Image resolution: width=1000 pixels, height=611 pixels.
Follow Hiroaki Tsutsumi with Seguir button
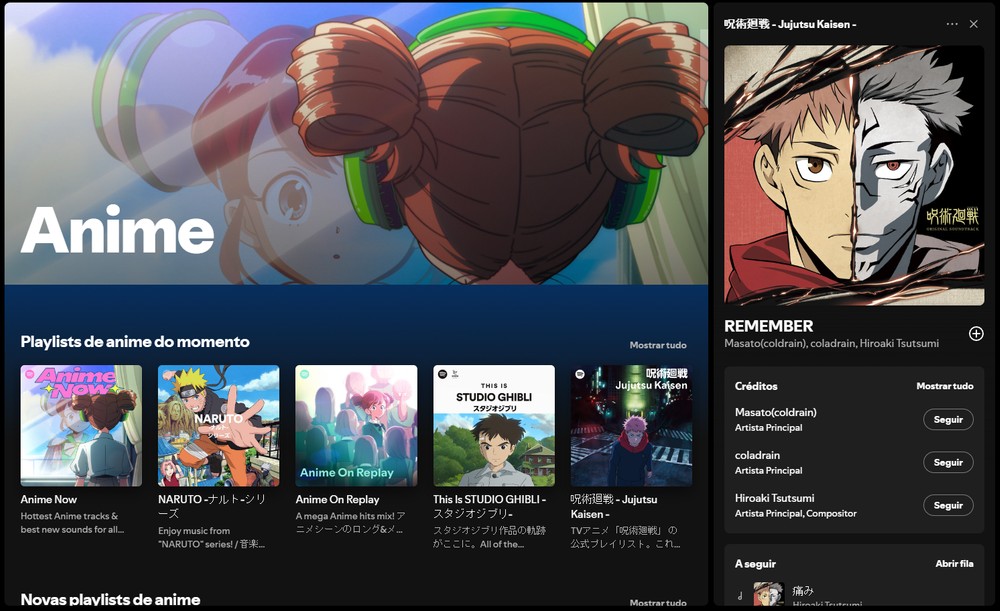pyautogui.click(x=948, y=505)
